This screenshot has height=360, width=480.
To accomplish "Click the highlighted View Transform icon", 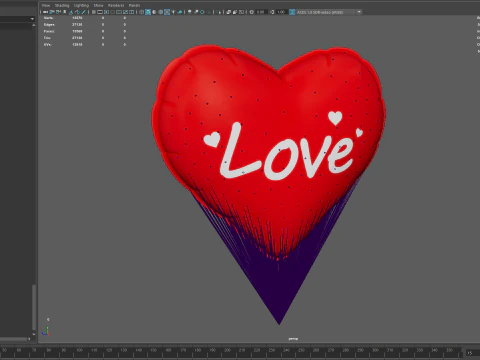I will (292, 12).
